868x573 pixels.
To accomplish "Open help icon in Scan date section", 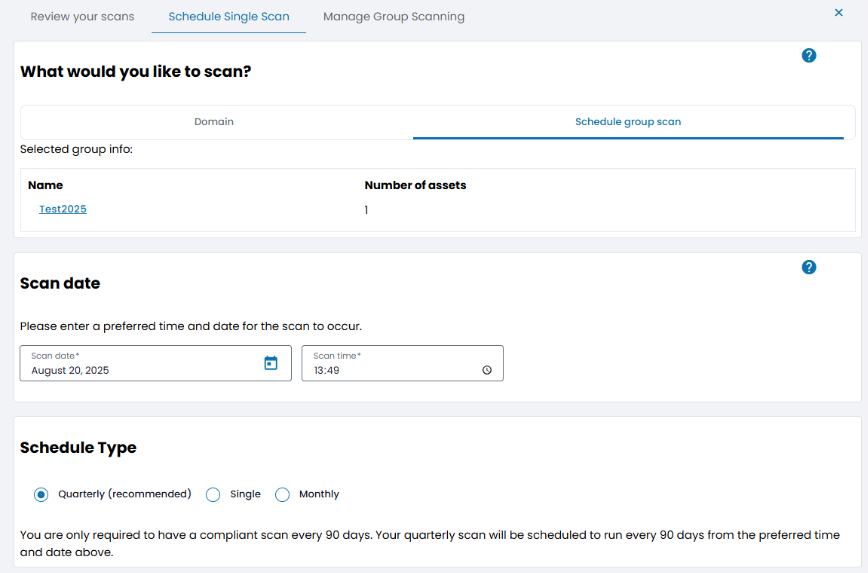I will [x=809, y=267].
